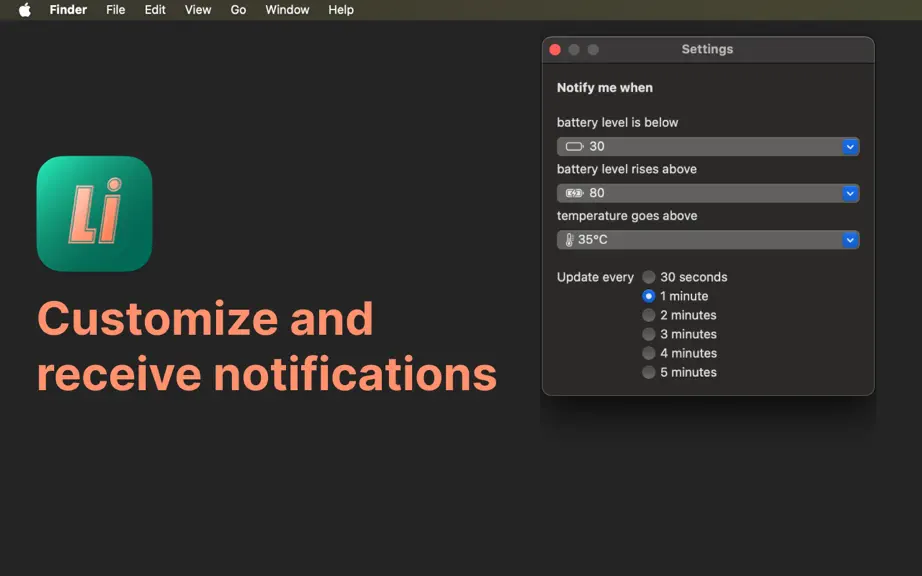The height and width of the screenshot is (576, 922).
Task: Click the 'battery level rises above' label
Action: [x=627, y=169]
